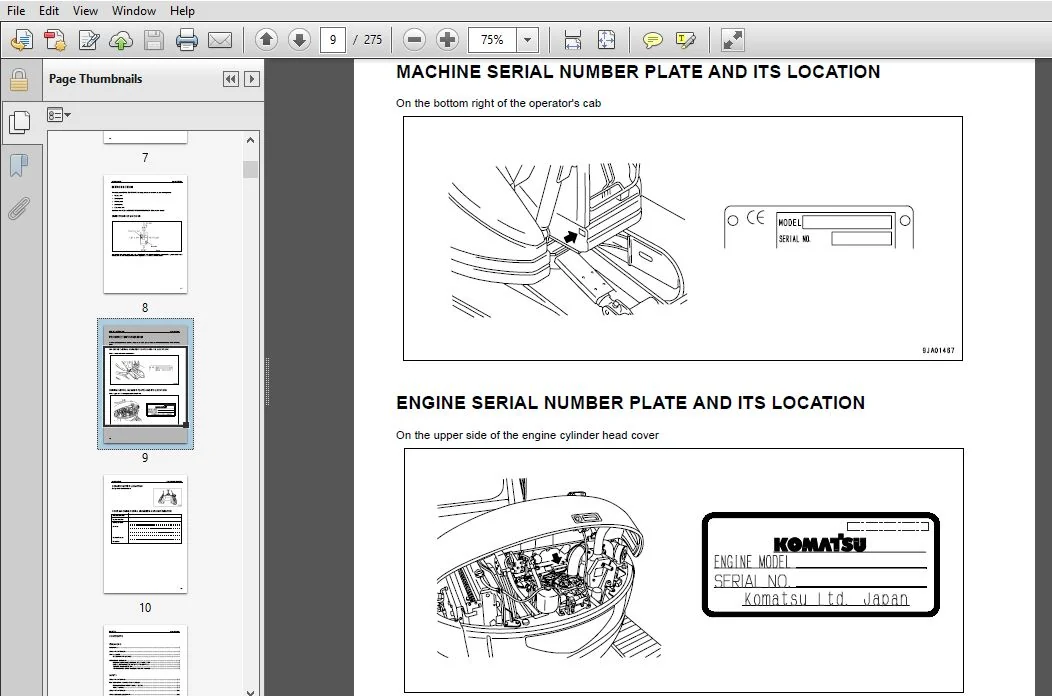Select the highlight text tool
Screen dimensions: 1052x696
pyautogui.click(x=686, y=40)
